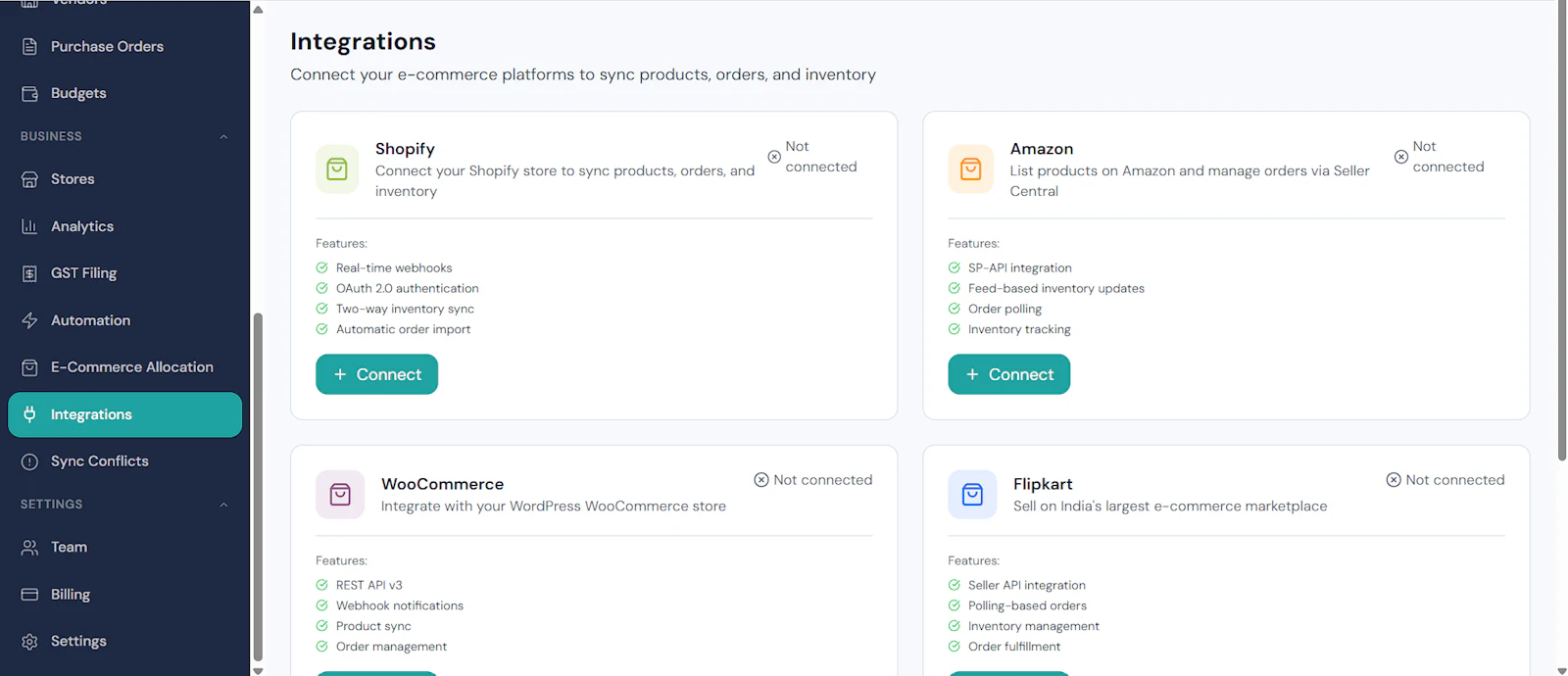The height and width of the screenshot is (676, 1568).
Task: Click the Analytics bar chart icon
Action: tap(29, 226)
